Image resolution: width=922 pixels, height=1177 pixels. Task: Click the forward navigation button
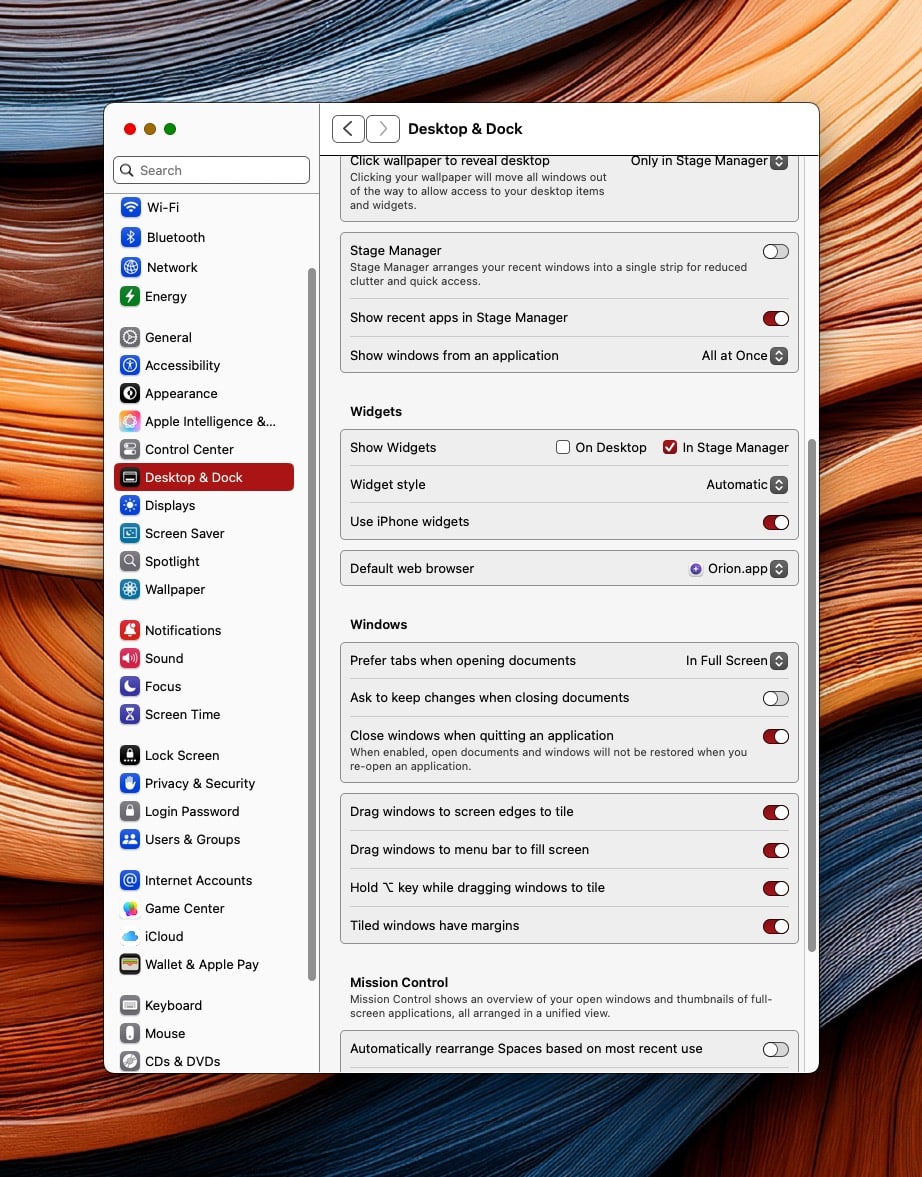click(383, 129)
